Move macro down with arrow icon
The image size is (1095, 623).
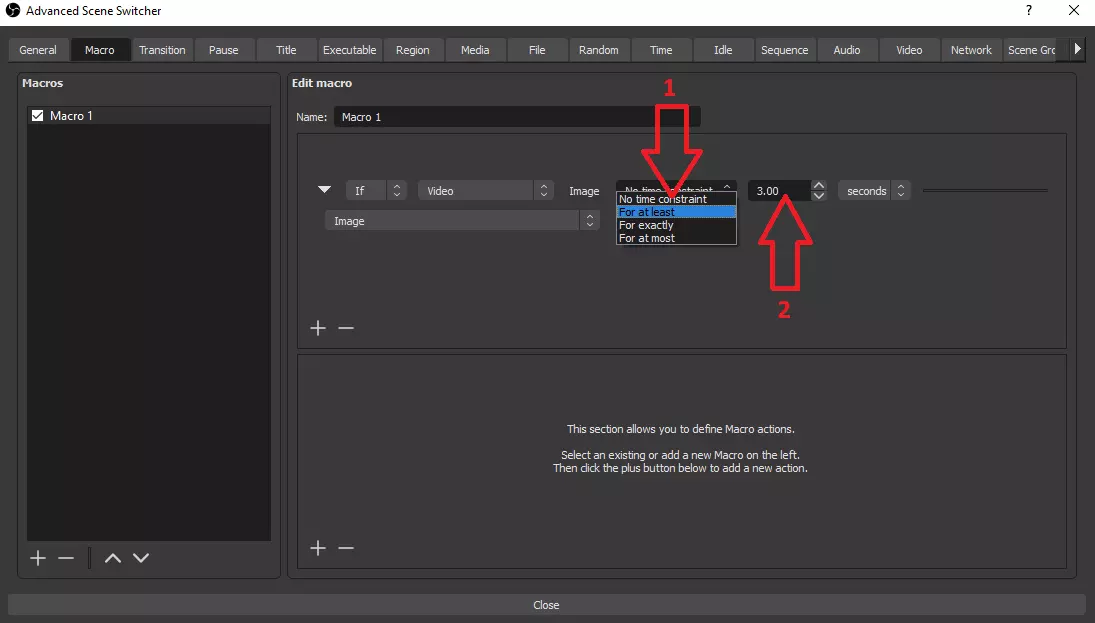(141, 558)
